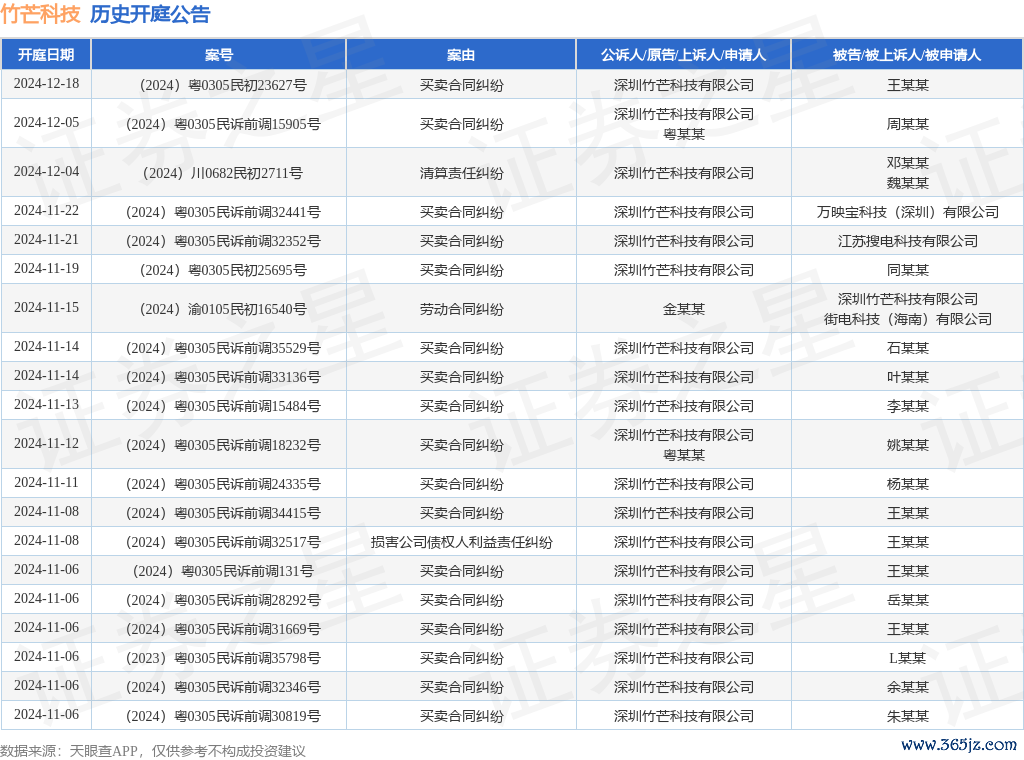Click defendant 江苏搜电科技有限公司
This screenshot has width=1024, height=760.
[908, 242]
